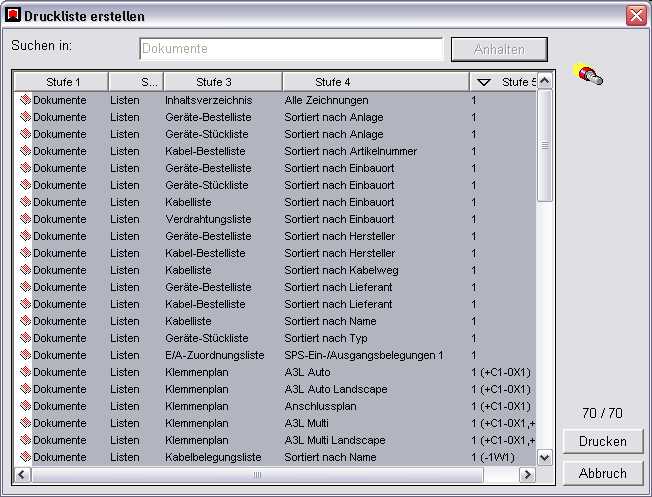Sort by the truncated S... column header
652x497 pixels.
pyautogui.click(x=136, y=82)
